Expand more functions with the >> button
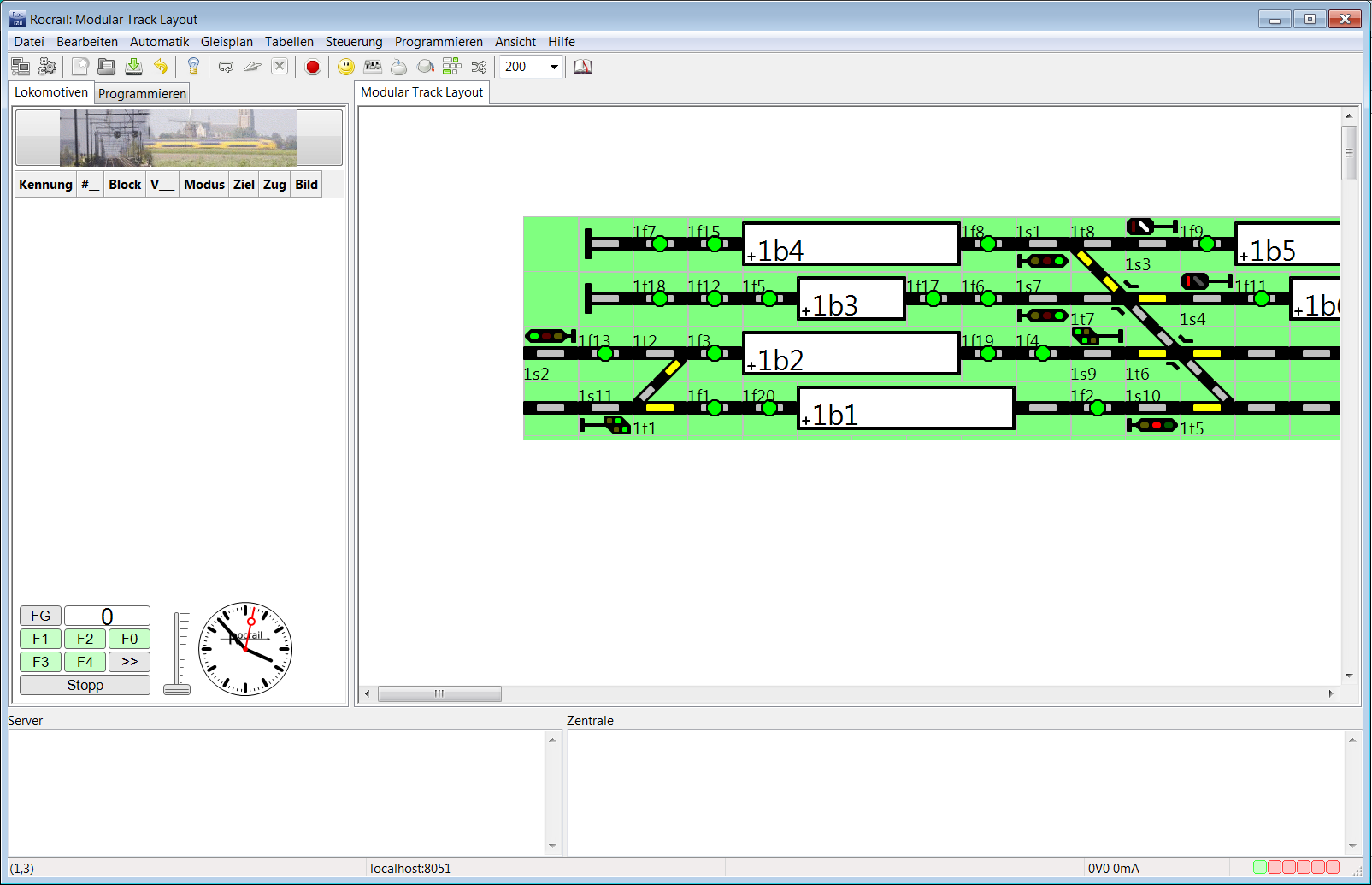Screen dimensions: 1372x885 [129, 662]
